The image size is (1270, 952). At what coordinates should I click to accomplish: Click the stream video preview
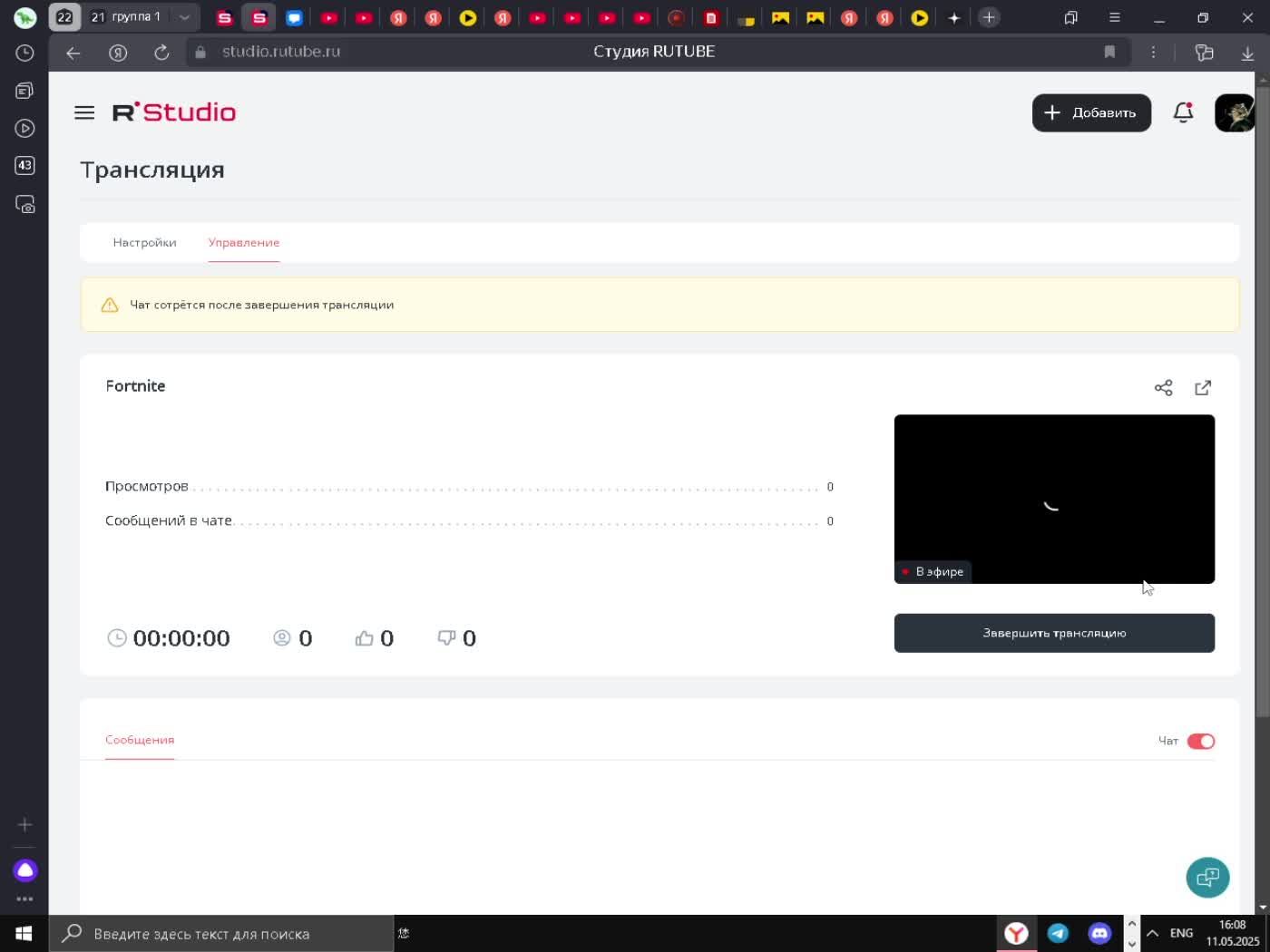pyautogui.click(x=1054, y=500)
